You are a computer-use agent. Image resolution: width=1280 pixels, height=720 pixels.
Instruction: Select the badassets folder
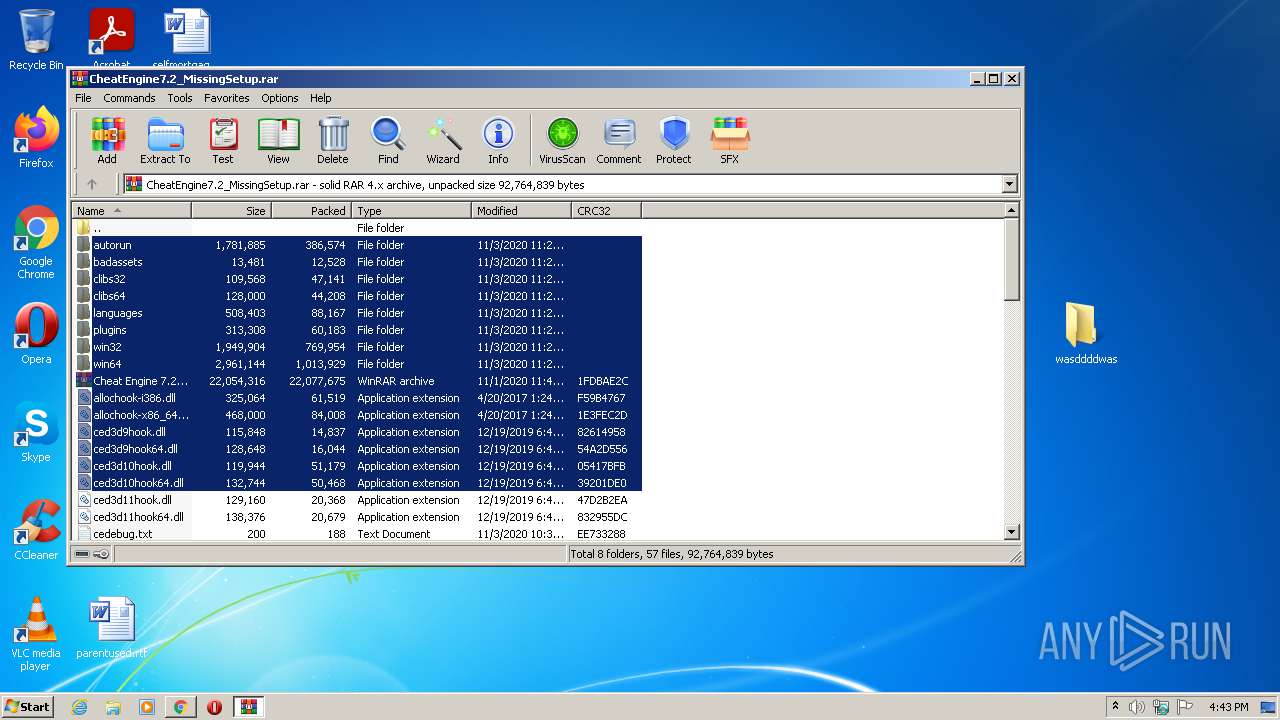[357, 262]
